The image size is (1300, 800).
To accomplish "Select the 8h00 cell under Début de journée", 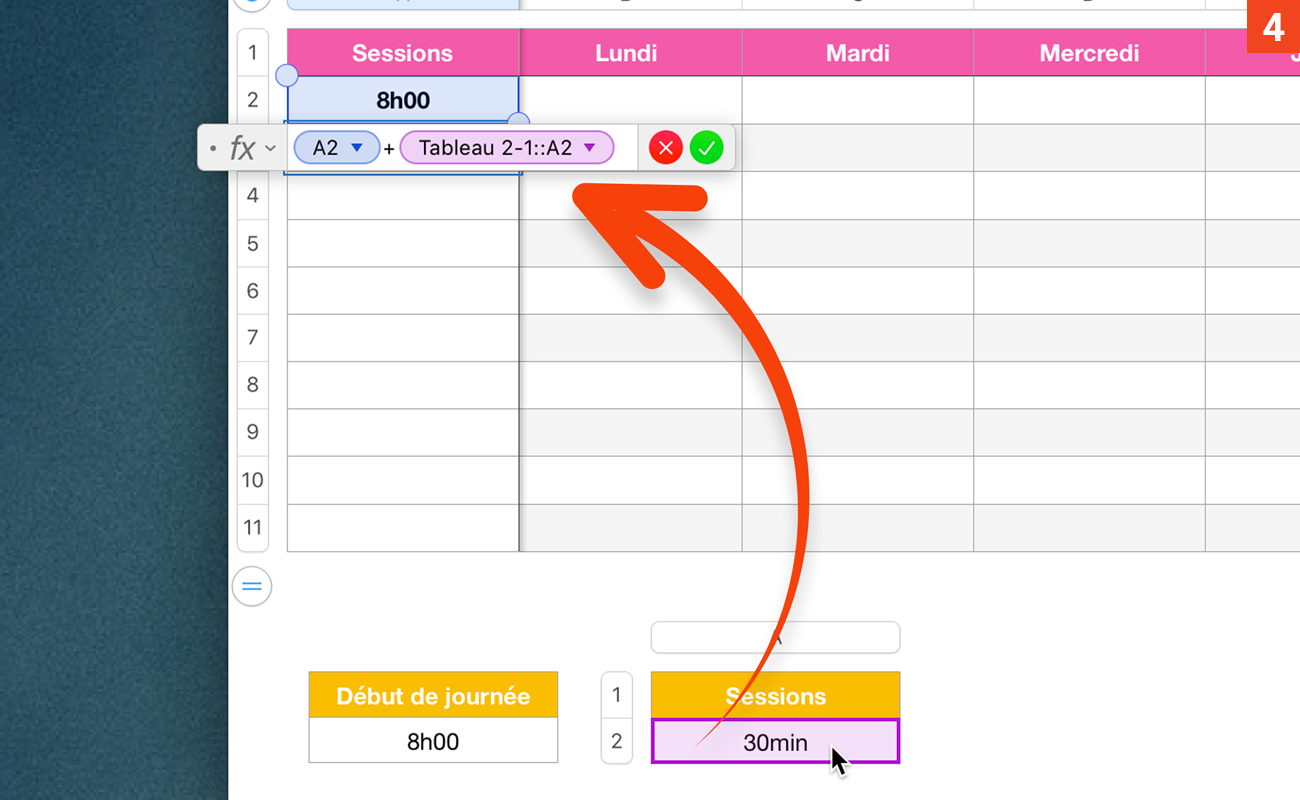I will [433, 742].
